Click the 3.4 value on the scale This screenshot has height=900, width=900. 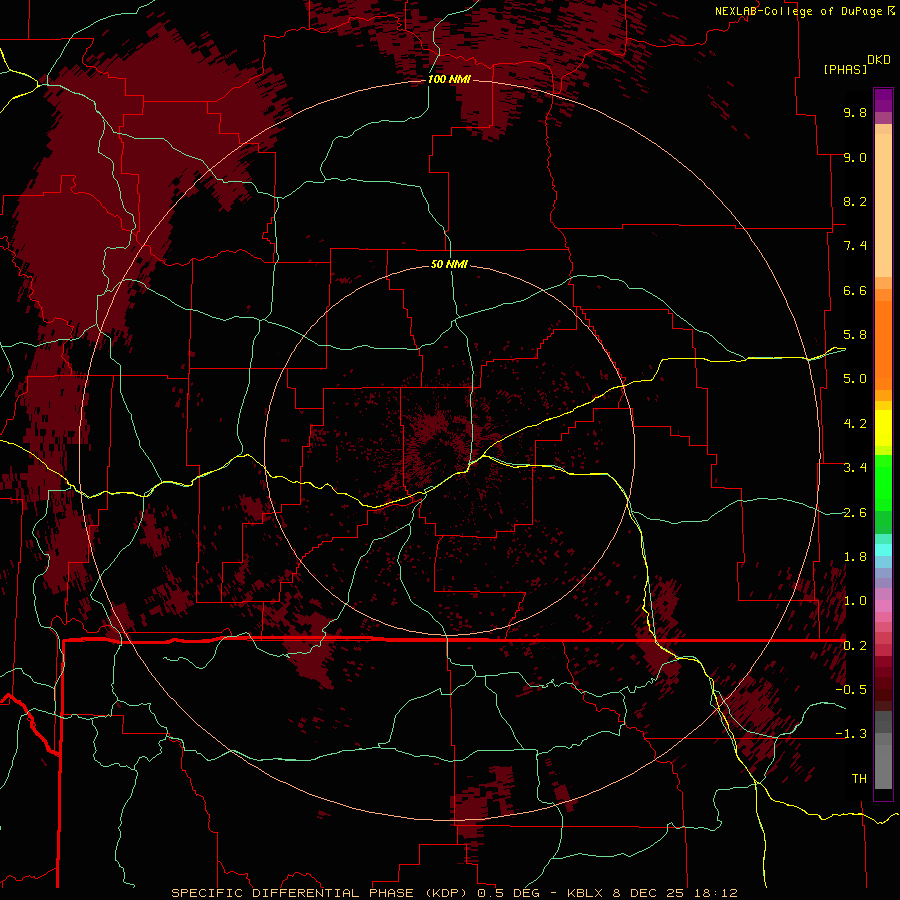[855, 468]
